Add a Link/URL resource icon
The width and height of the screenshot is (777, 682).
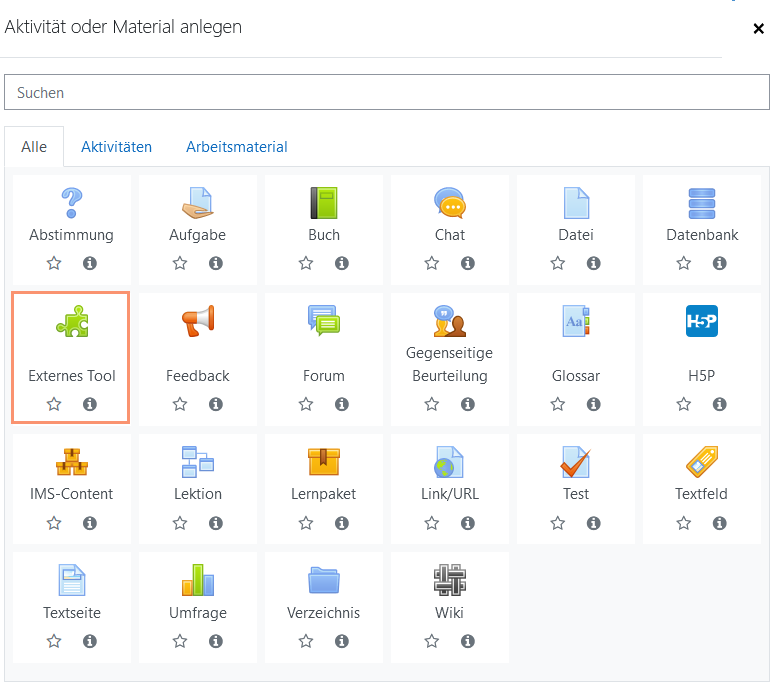pyautogui.click(x=448, y=461)
